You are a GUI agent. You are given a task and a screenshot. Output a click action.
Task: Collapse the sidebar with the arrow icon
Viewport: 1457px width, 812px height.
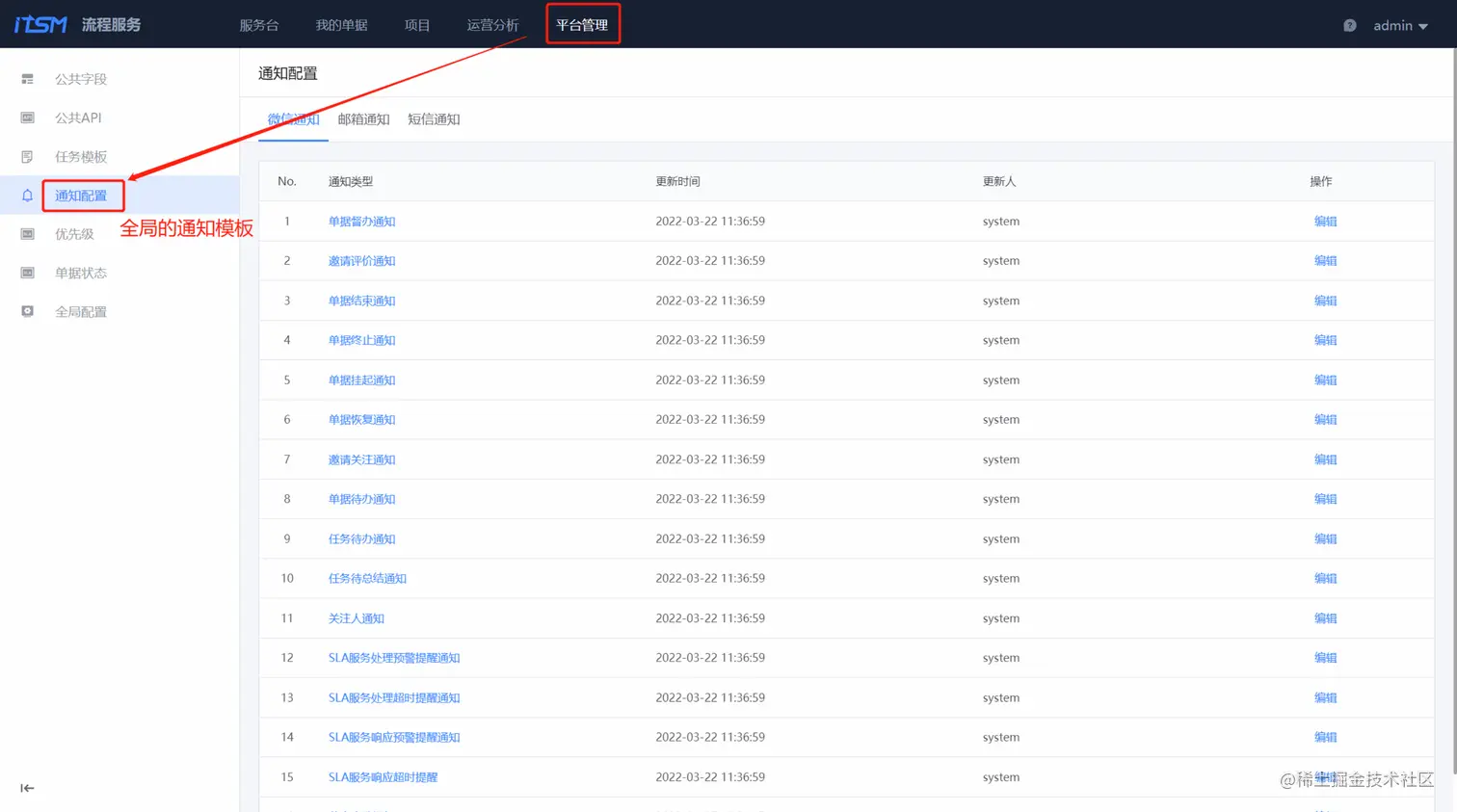[x=27, y=788]
